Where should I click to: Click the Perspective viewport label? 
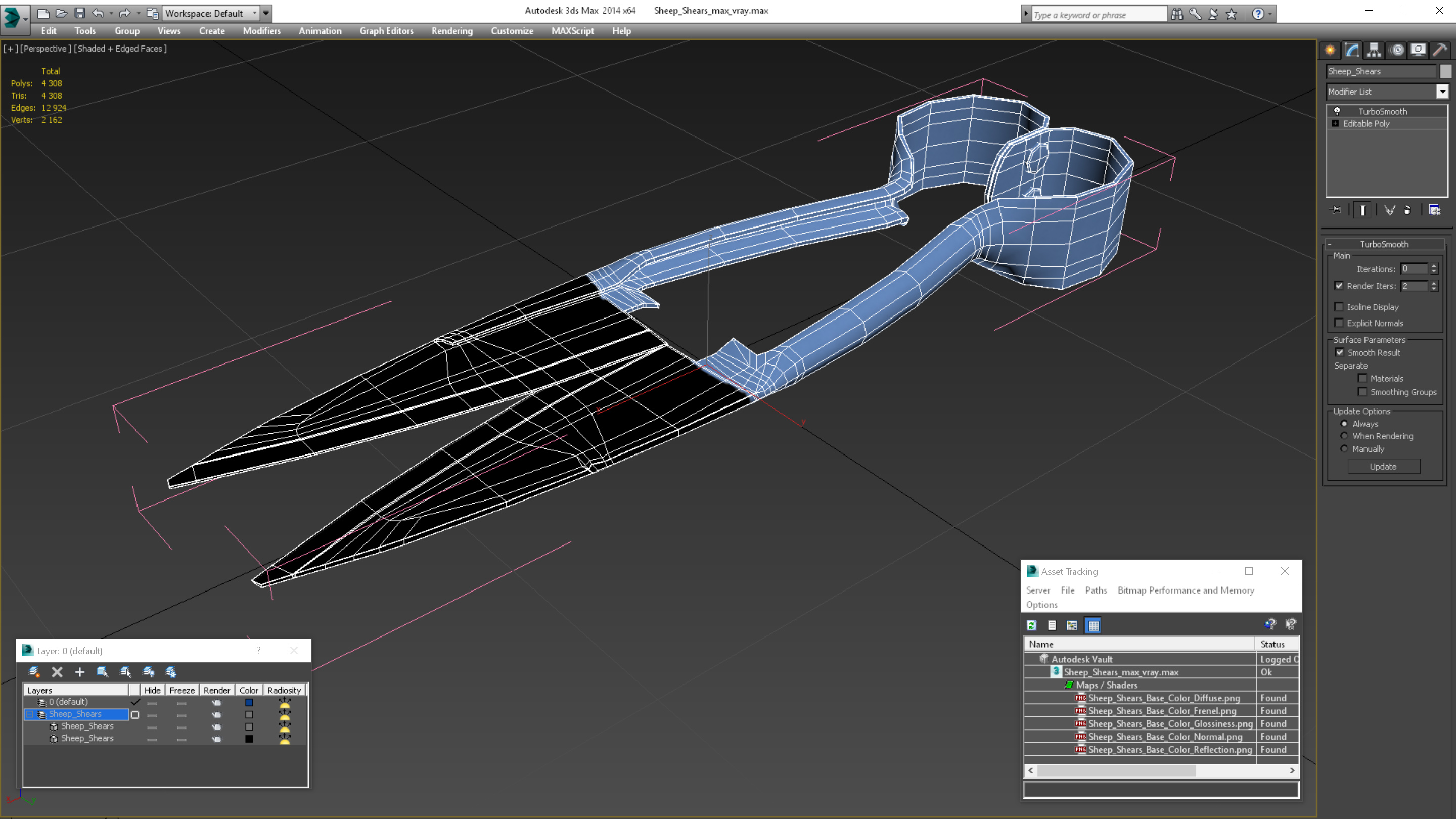(46, 49)
